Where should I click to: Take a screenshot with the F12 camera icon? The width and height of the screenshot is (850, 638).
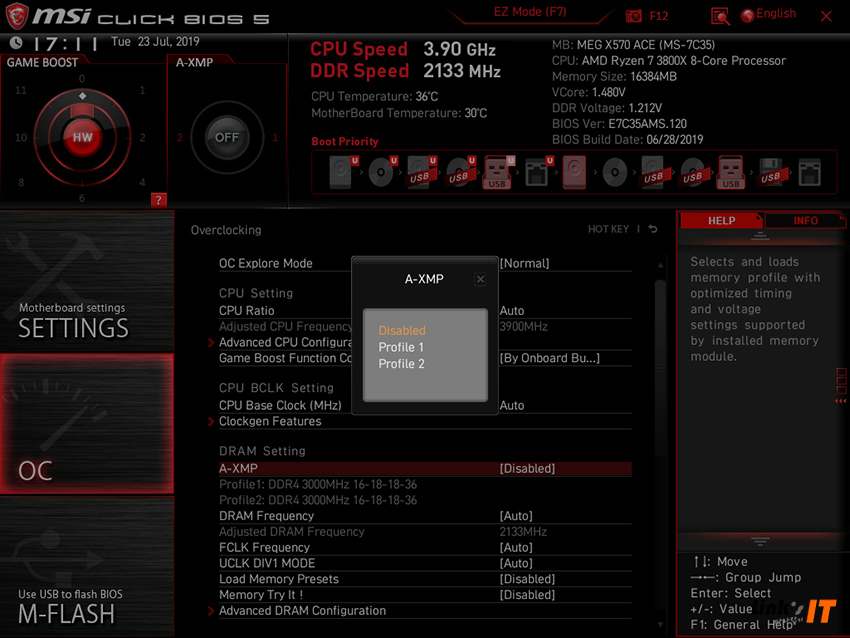point(634,16)
